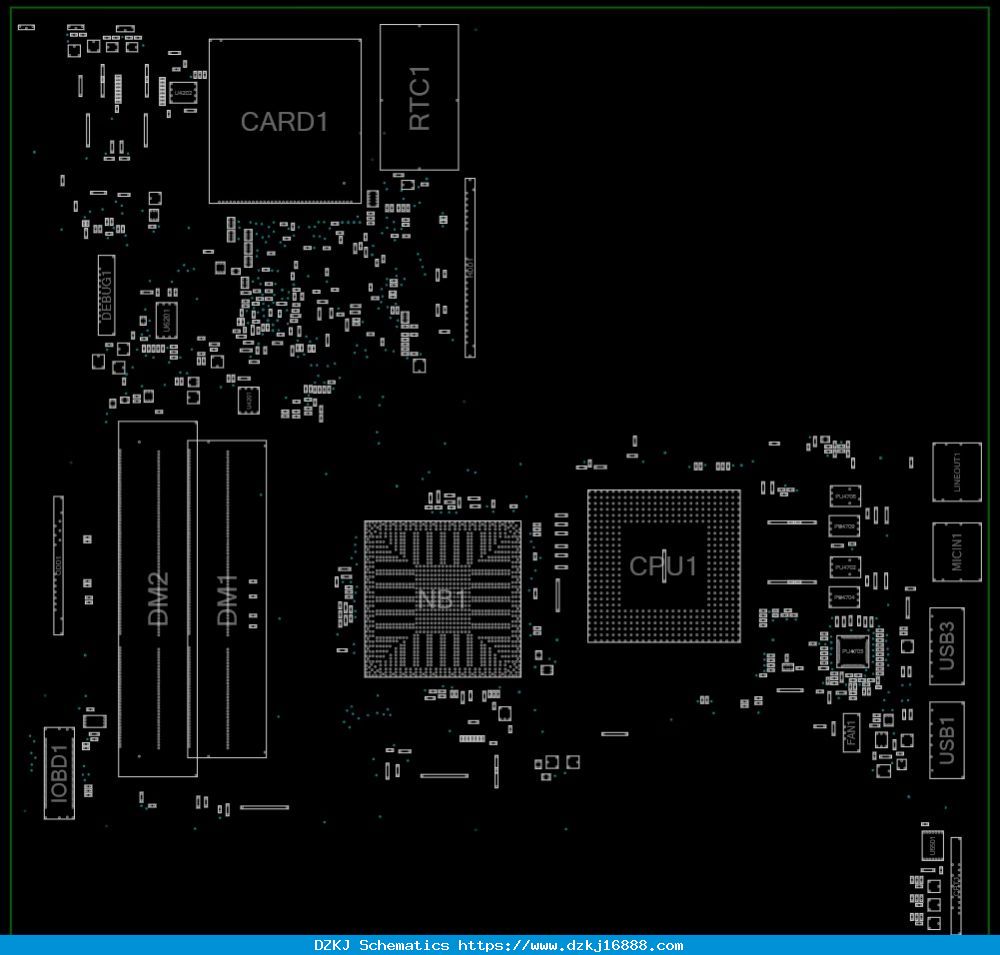Select the PU4702 power component
Screen dimensions: 1000x955
pos(845,566)
